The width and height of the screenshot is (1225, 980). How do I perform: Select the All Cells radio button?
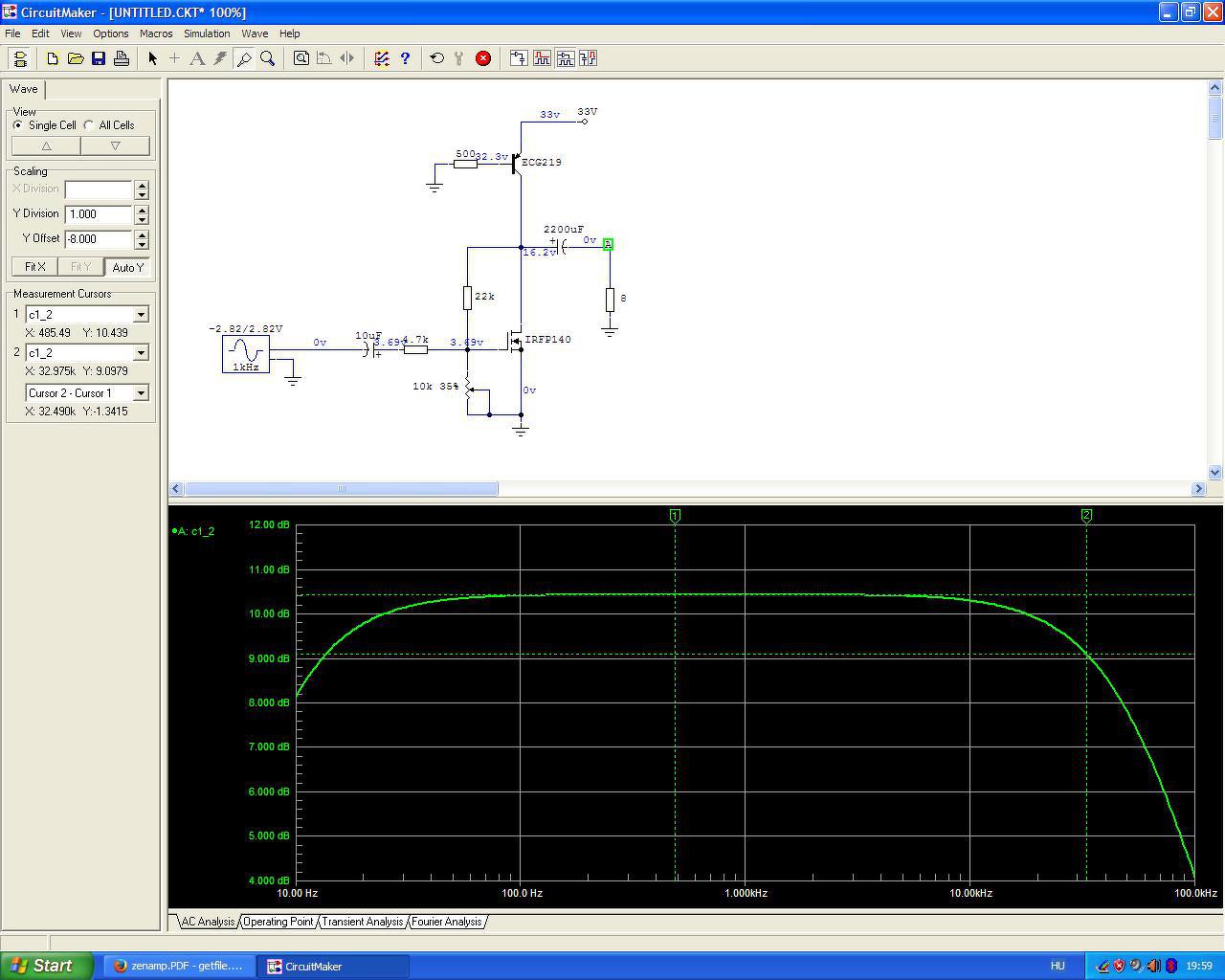coord(89,125)
